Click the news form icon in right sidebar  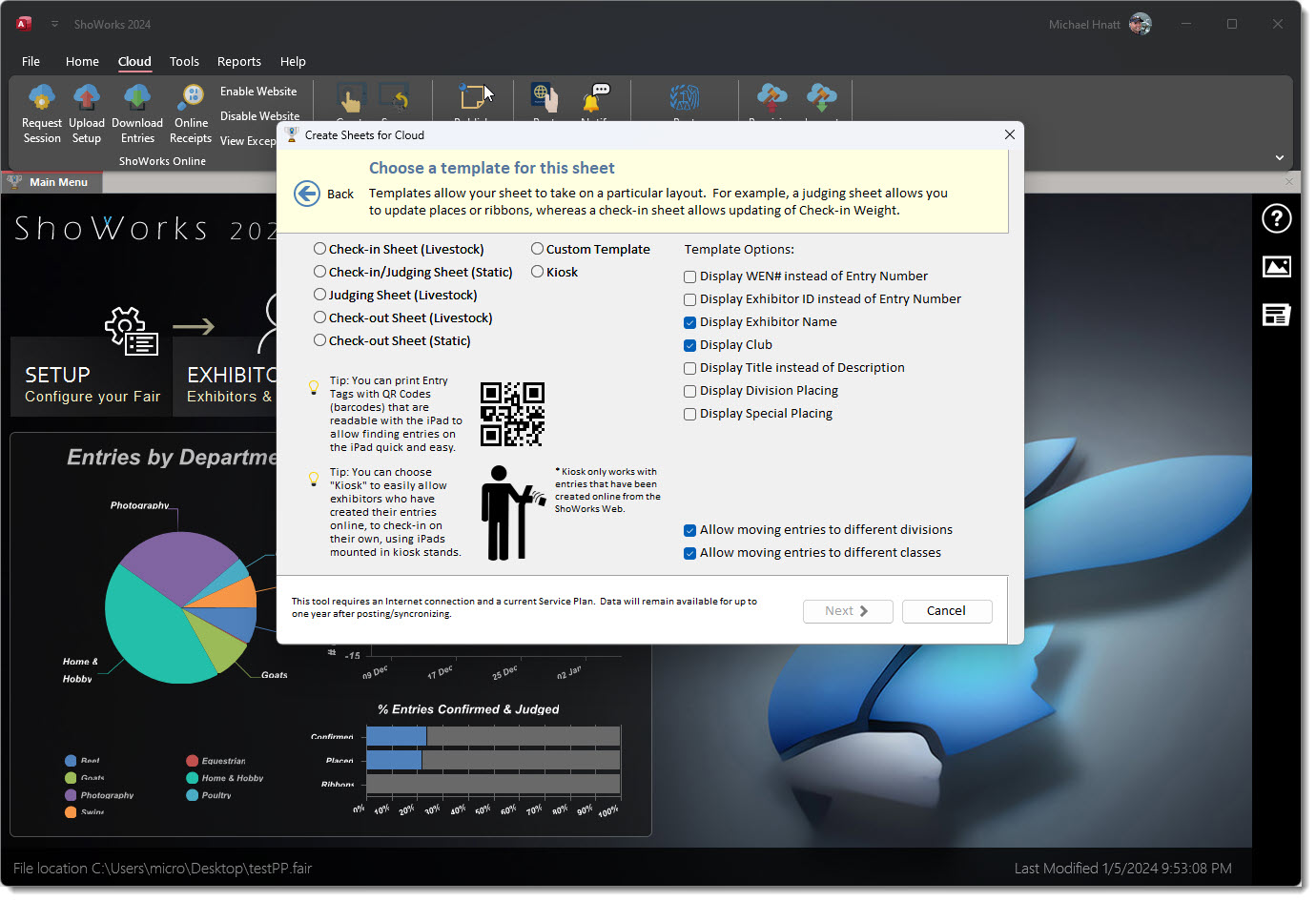tap(1276, 315)
